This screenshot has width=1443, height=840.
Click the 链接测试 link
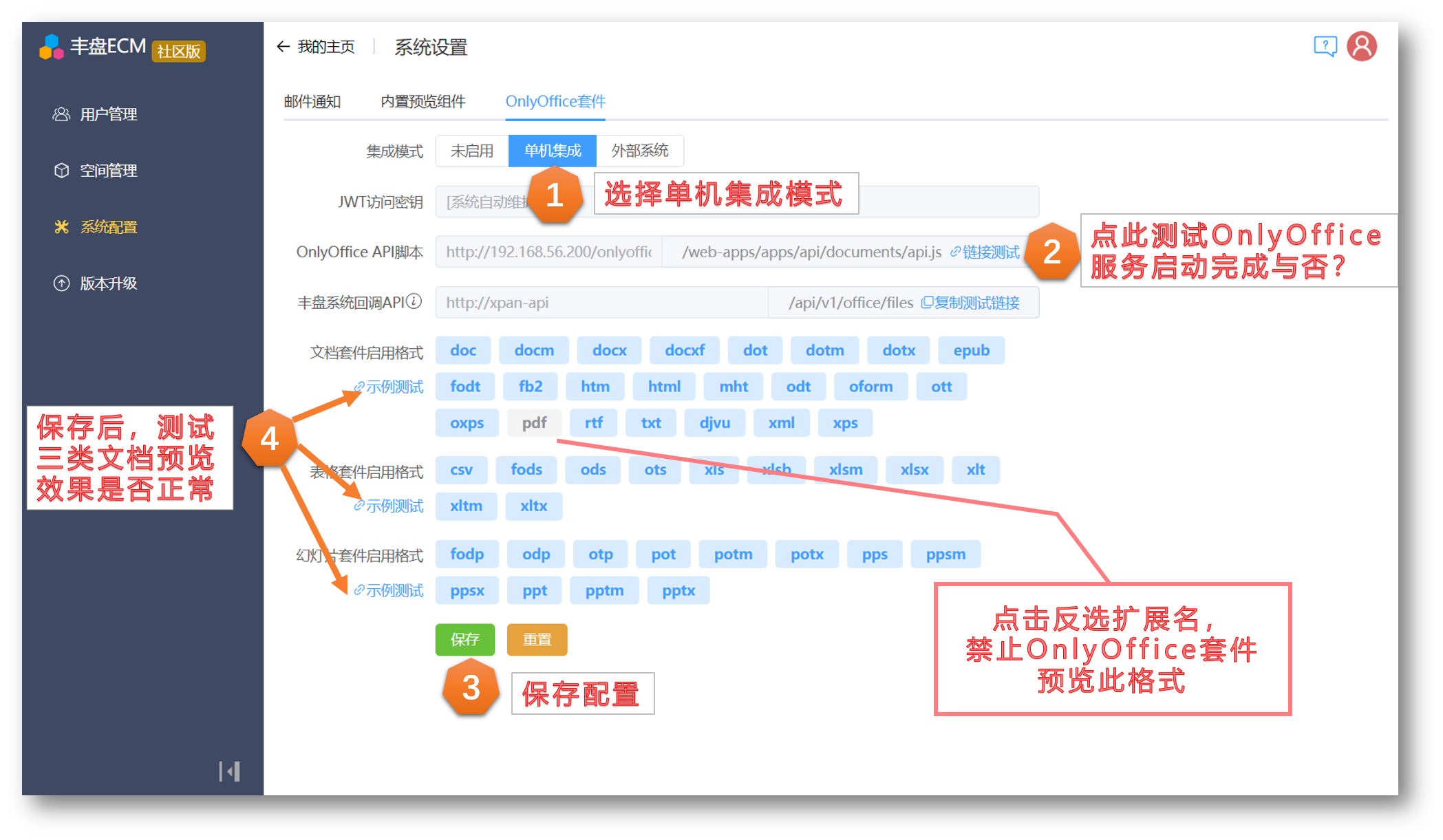[x=985, y=252]
